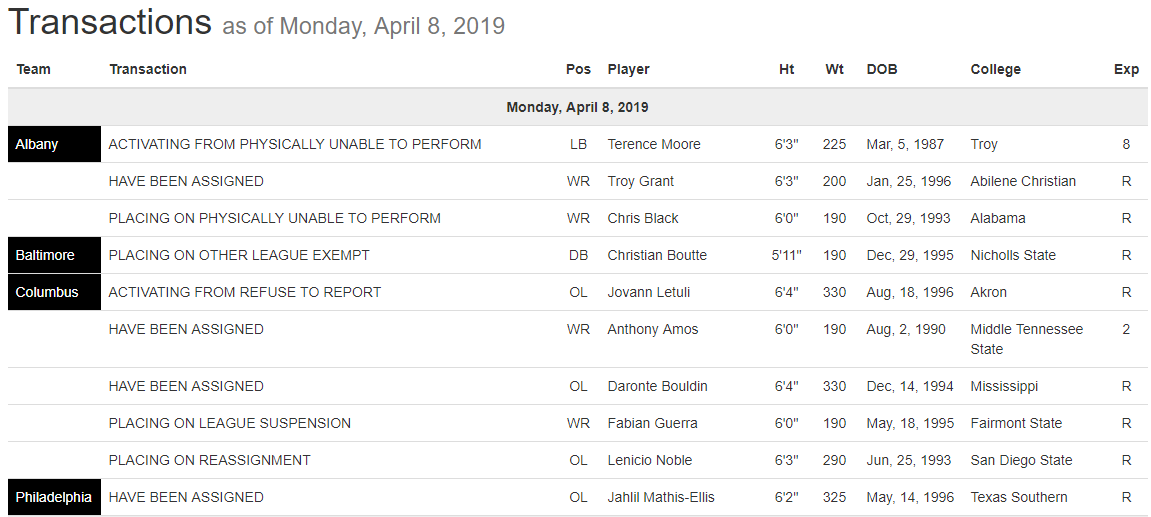1151x517 pixels.
Task: Click the Team column header
Action: [34, 69]
